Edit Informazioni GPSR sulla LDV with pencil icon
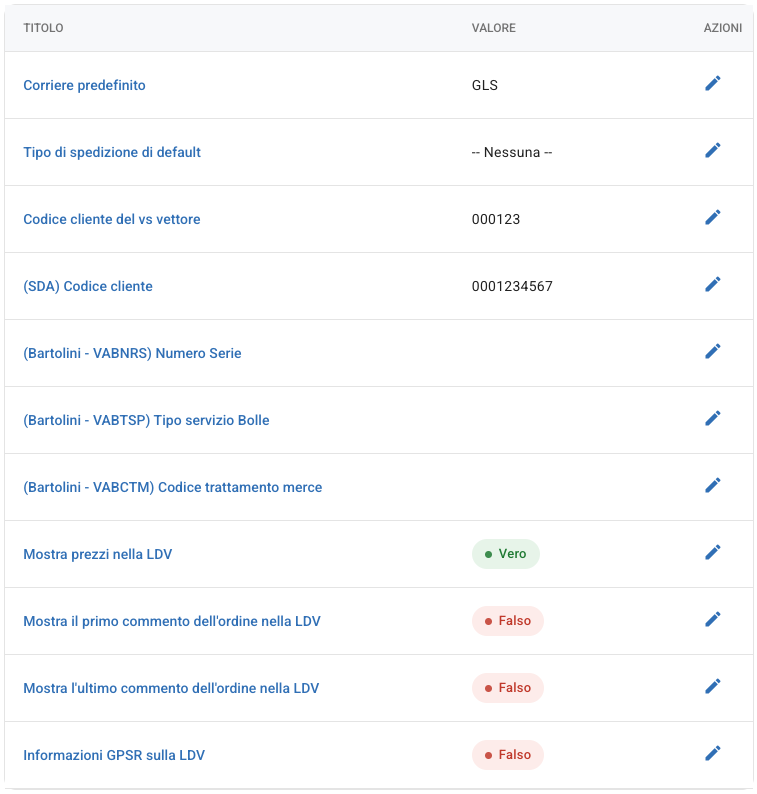 click(712, 753)
